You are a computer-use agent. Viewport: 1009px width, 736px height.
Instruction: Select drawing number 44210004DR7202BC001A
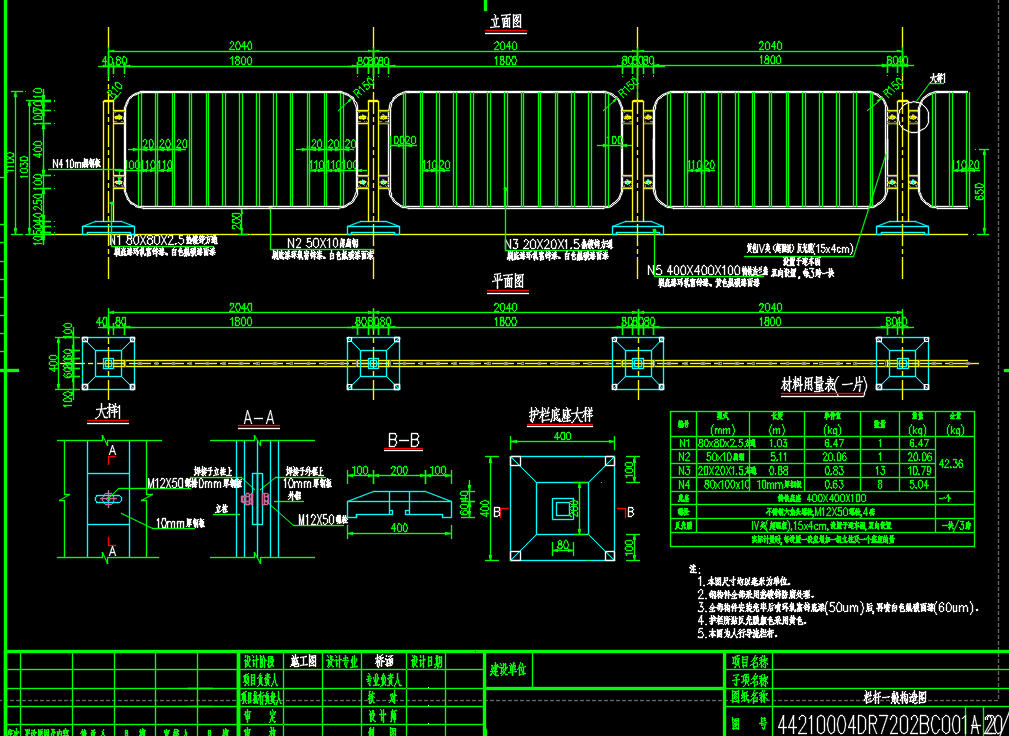point(878,724)
